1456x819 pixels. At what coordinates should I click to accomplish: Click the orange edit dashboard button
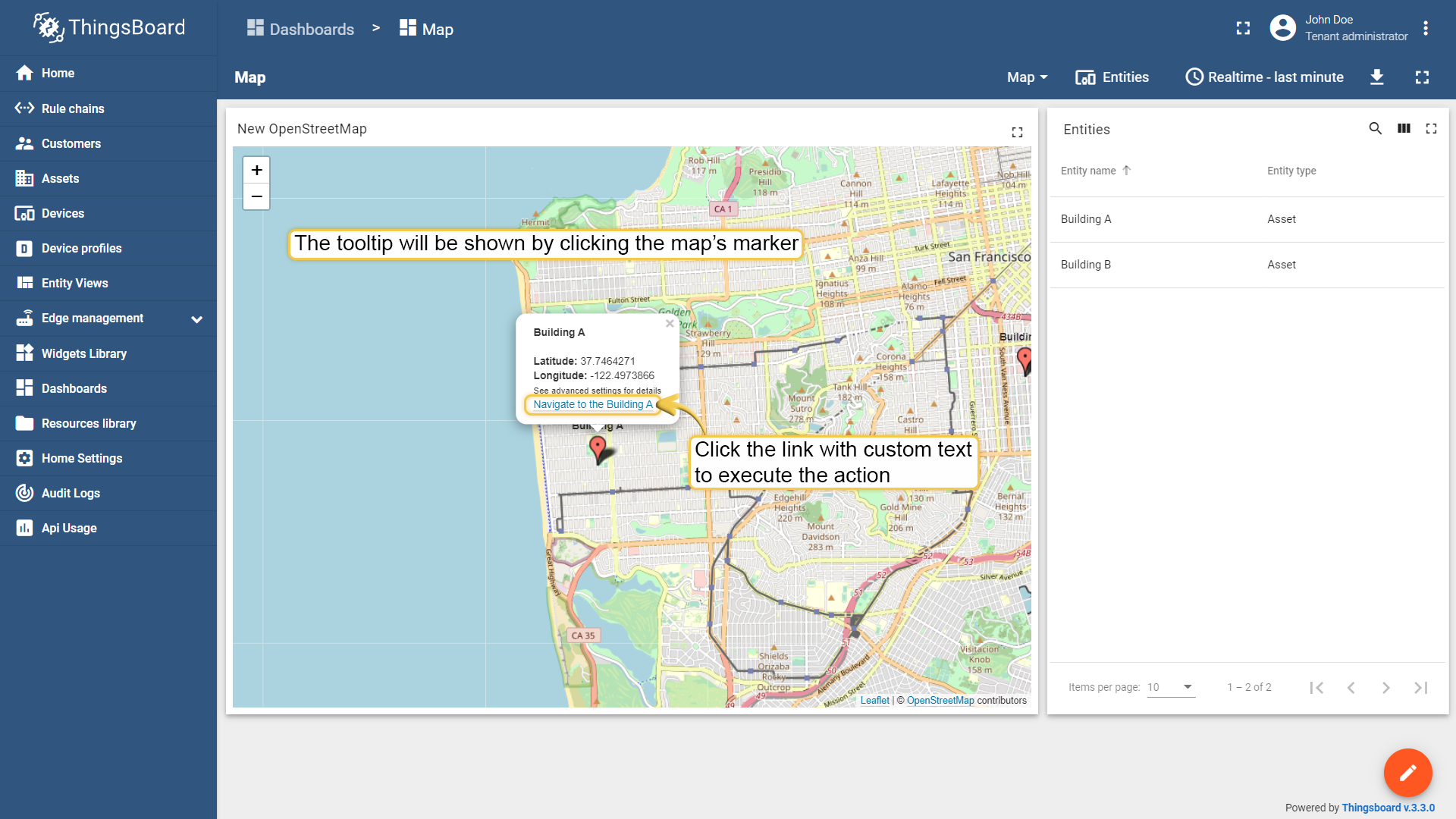(1407, 773)
